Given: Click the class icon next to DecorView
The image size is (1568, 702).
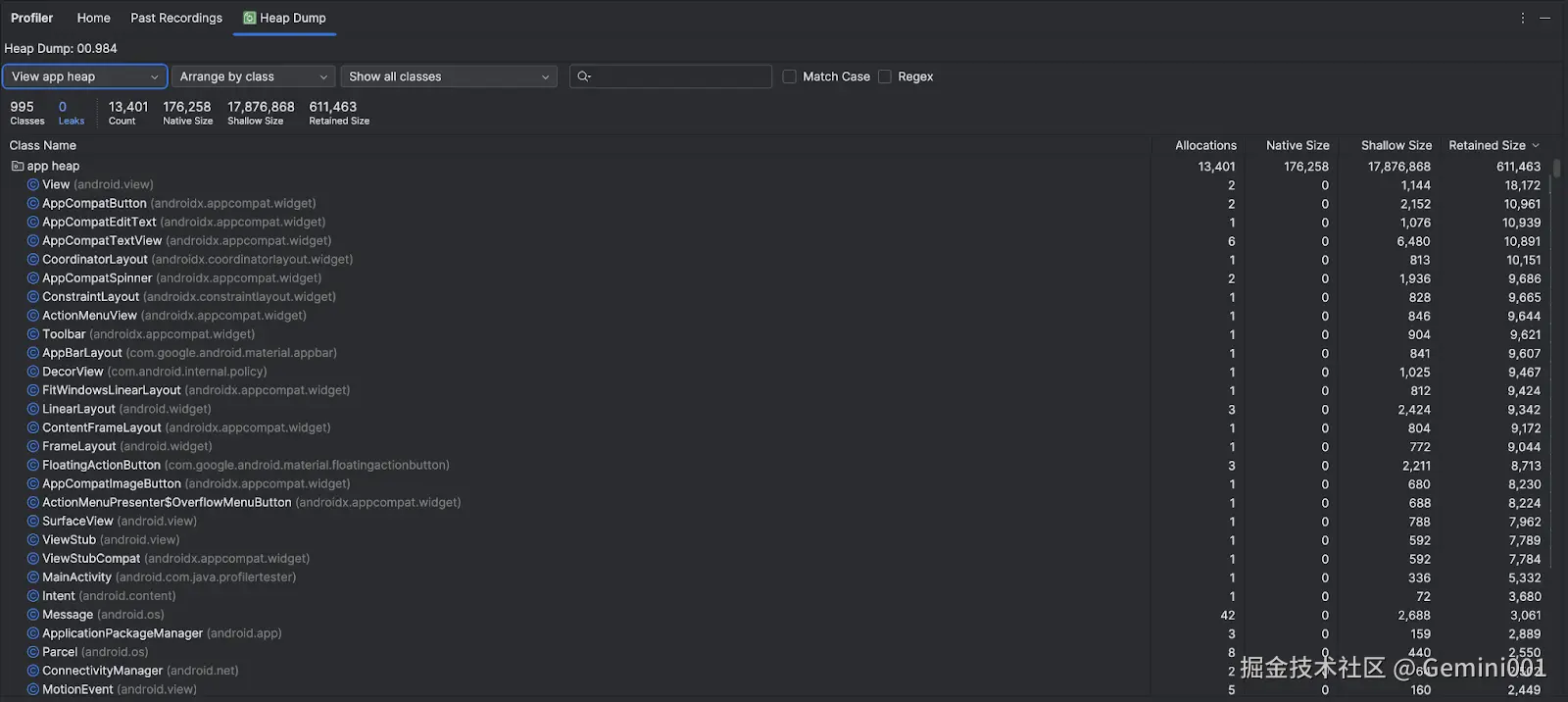Looking at the screenshot, I should tap(33, 372).
